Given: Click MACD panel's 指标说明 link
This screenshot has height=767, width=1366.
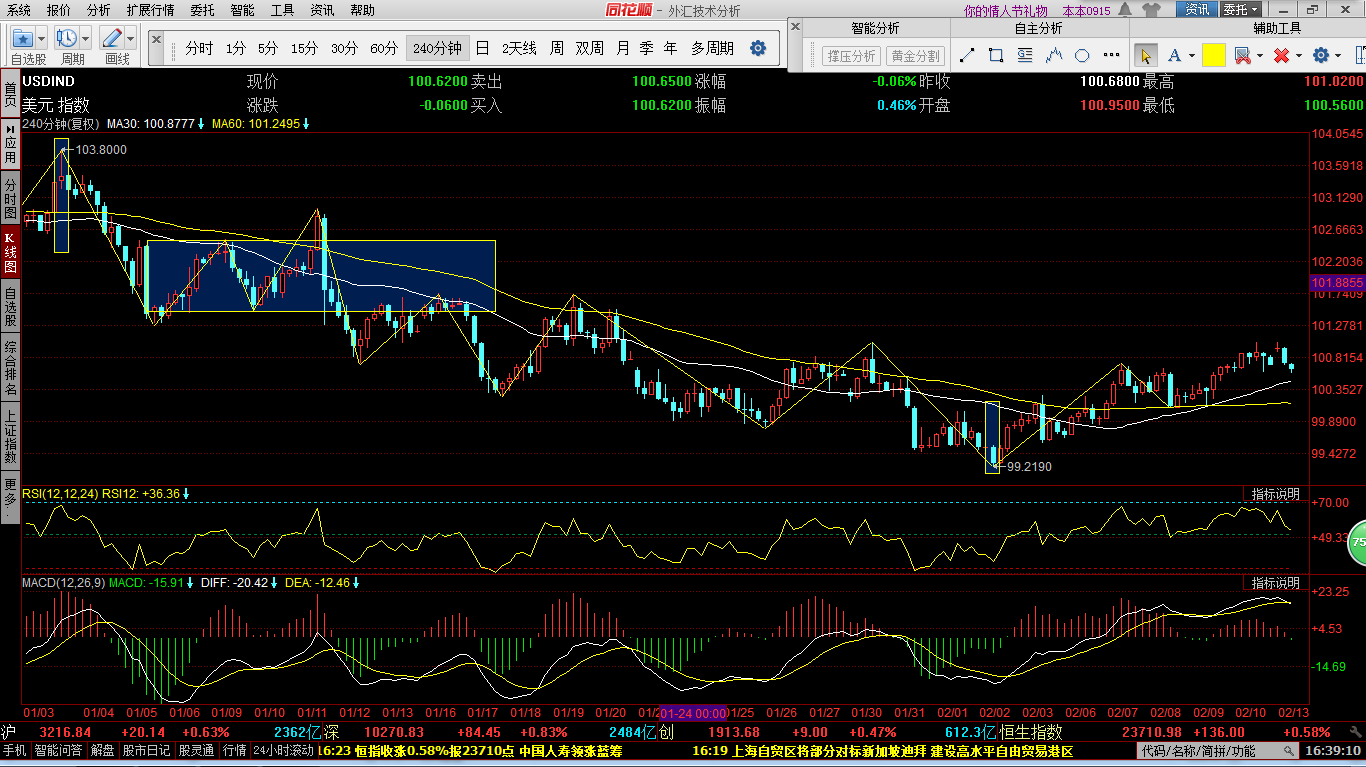Looking at the screenshot, I should (1276, 582).
